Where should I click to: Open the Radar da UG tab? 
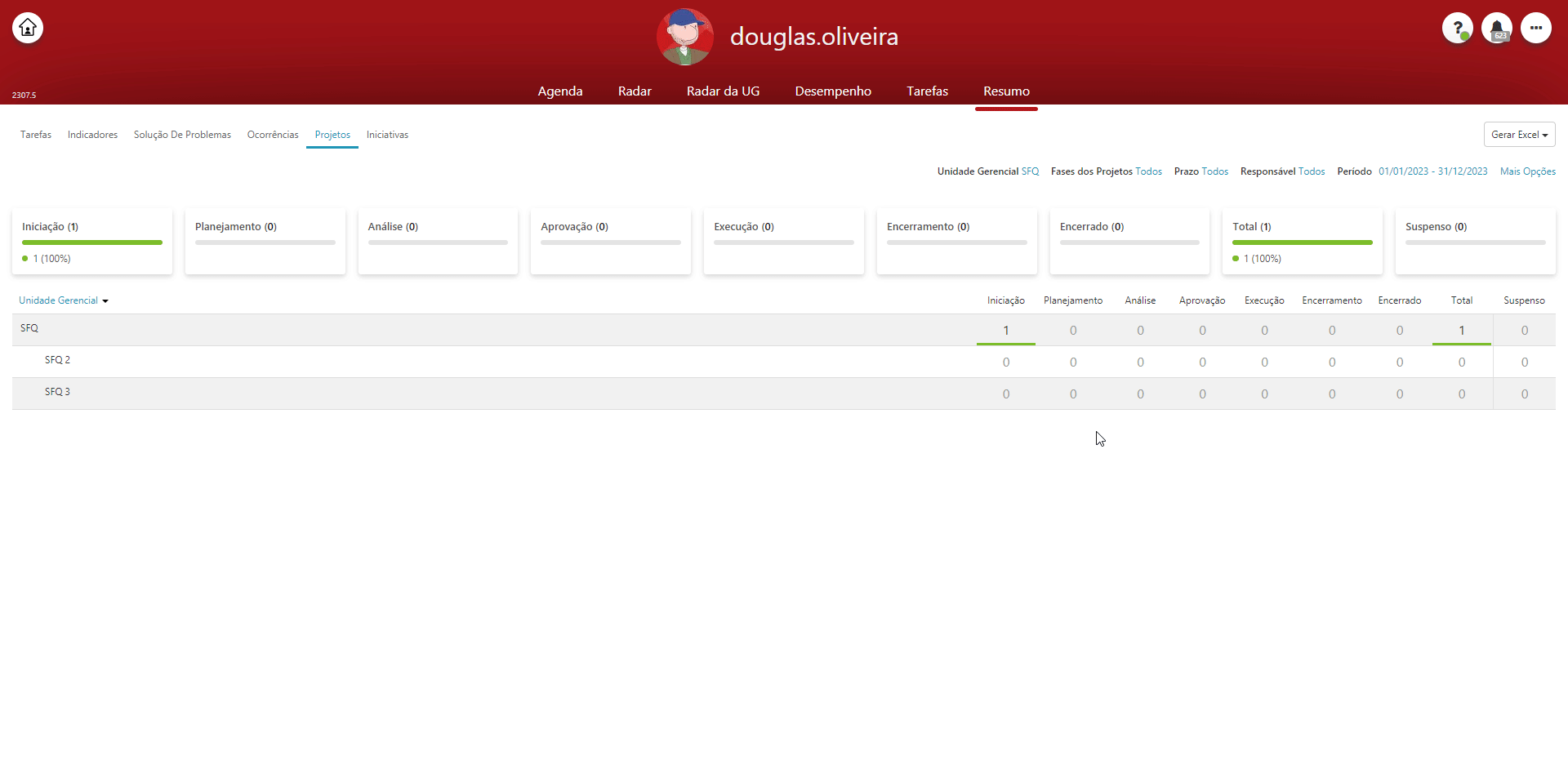pos(723,91)
